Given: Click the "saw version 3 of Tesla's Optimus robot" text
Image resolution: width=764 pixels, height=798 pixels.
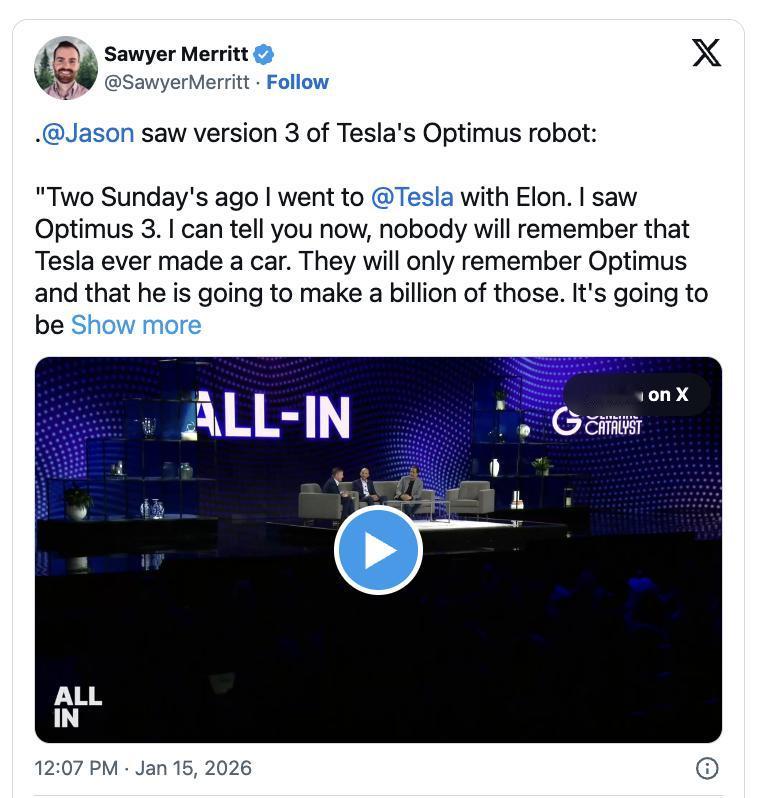Looking at the screenshot, I should tap(368, 133).
